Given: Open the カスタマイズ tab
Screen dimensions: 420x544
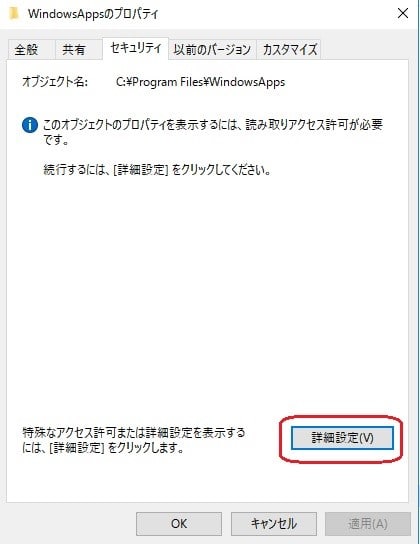Looking at the screenshot, I should coord(290,50).
